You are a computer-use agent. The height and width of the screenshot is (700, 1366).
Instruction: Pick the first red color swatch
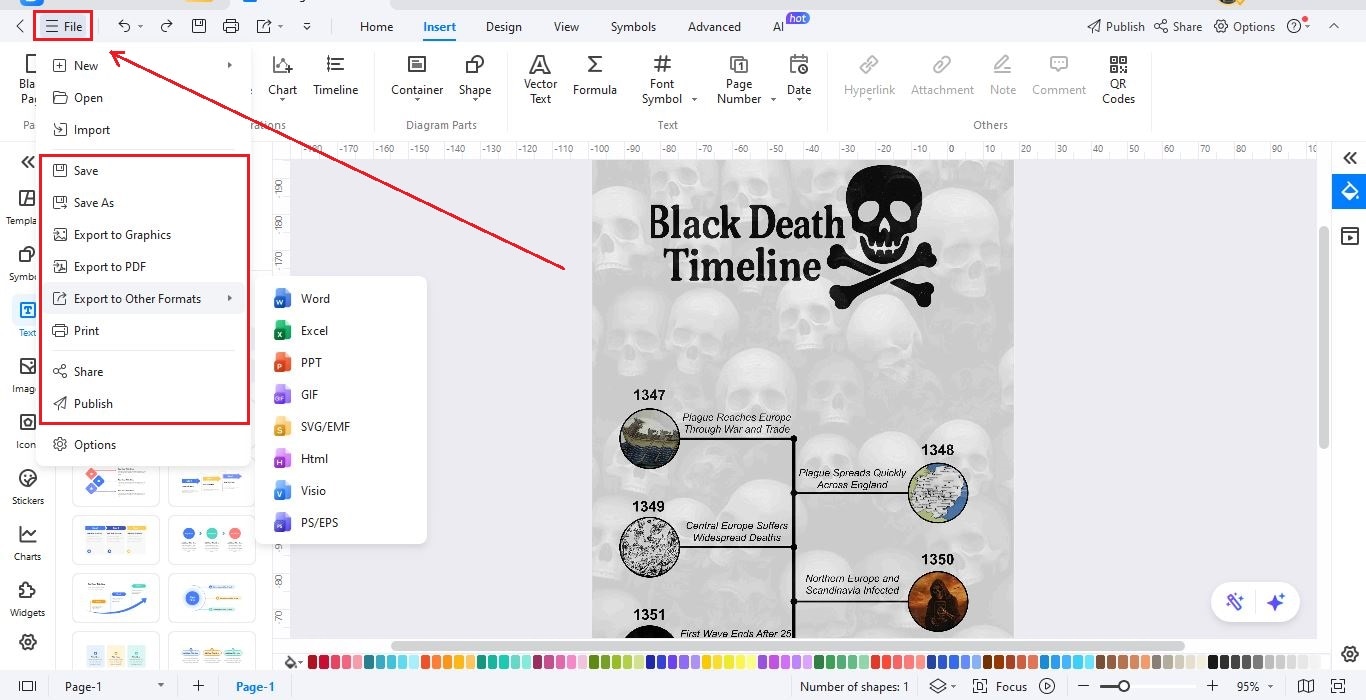coord(313,662)
